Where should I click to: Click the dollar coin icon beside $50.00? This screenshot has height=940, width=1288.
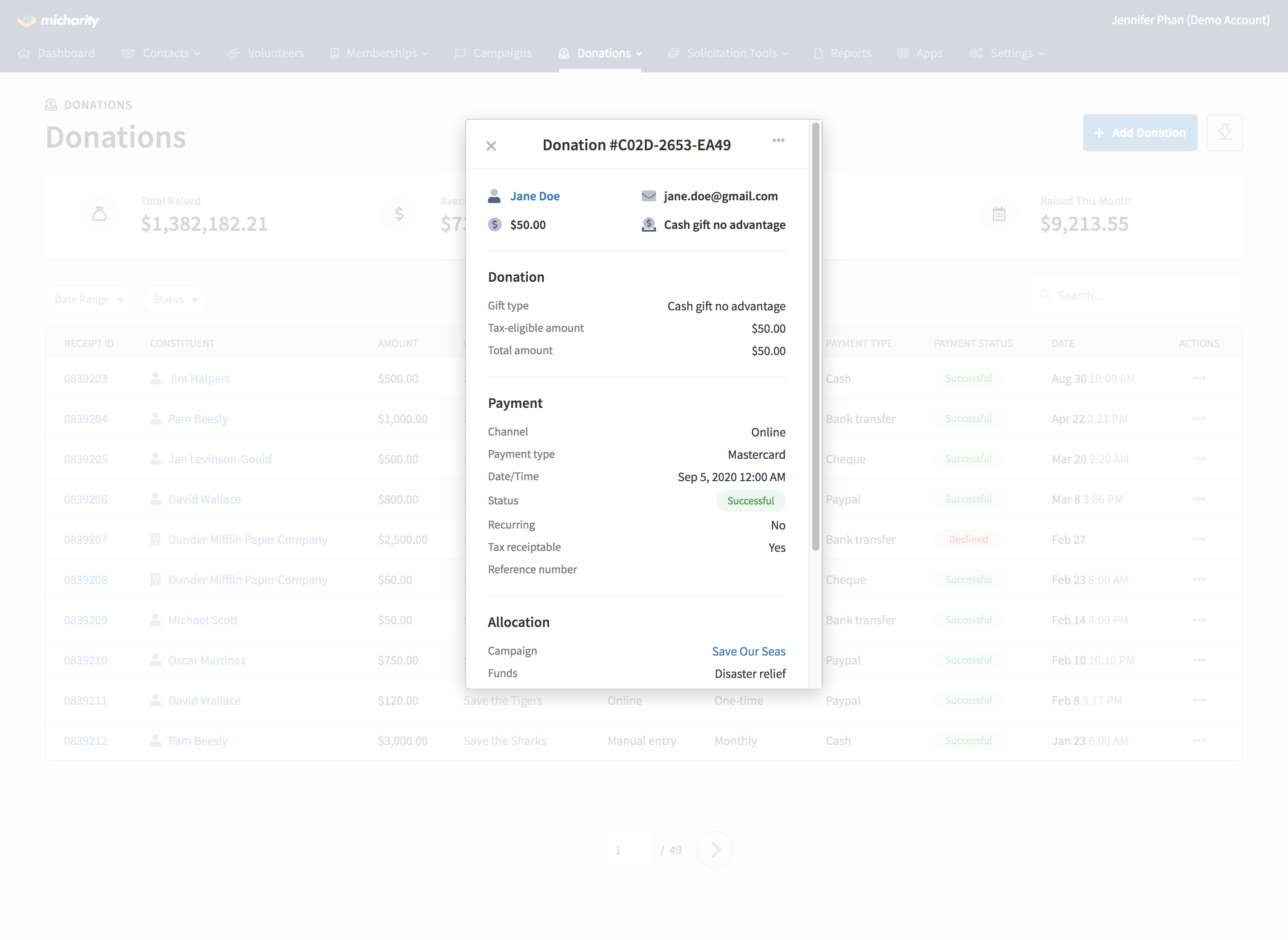click(x=495, y=225)
